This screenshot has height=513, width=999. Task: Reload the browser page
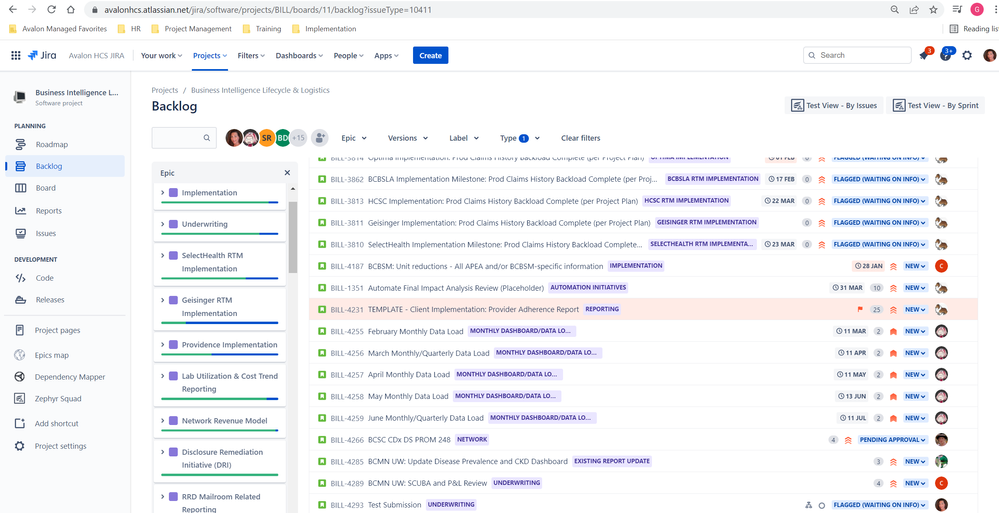(x=51, y=10)
